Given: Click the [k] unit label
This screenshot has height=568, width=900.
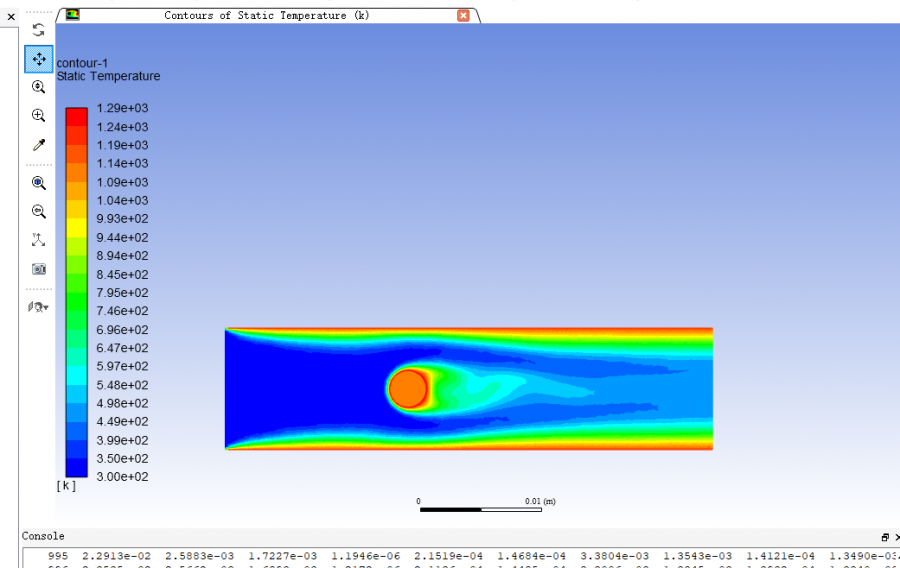Looking at the screenshot, I should point(66,485).
